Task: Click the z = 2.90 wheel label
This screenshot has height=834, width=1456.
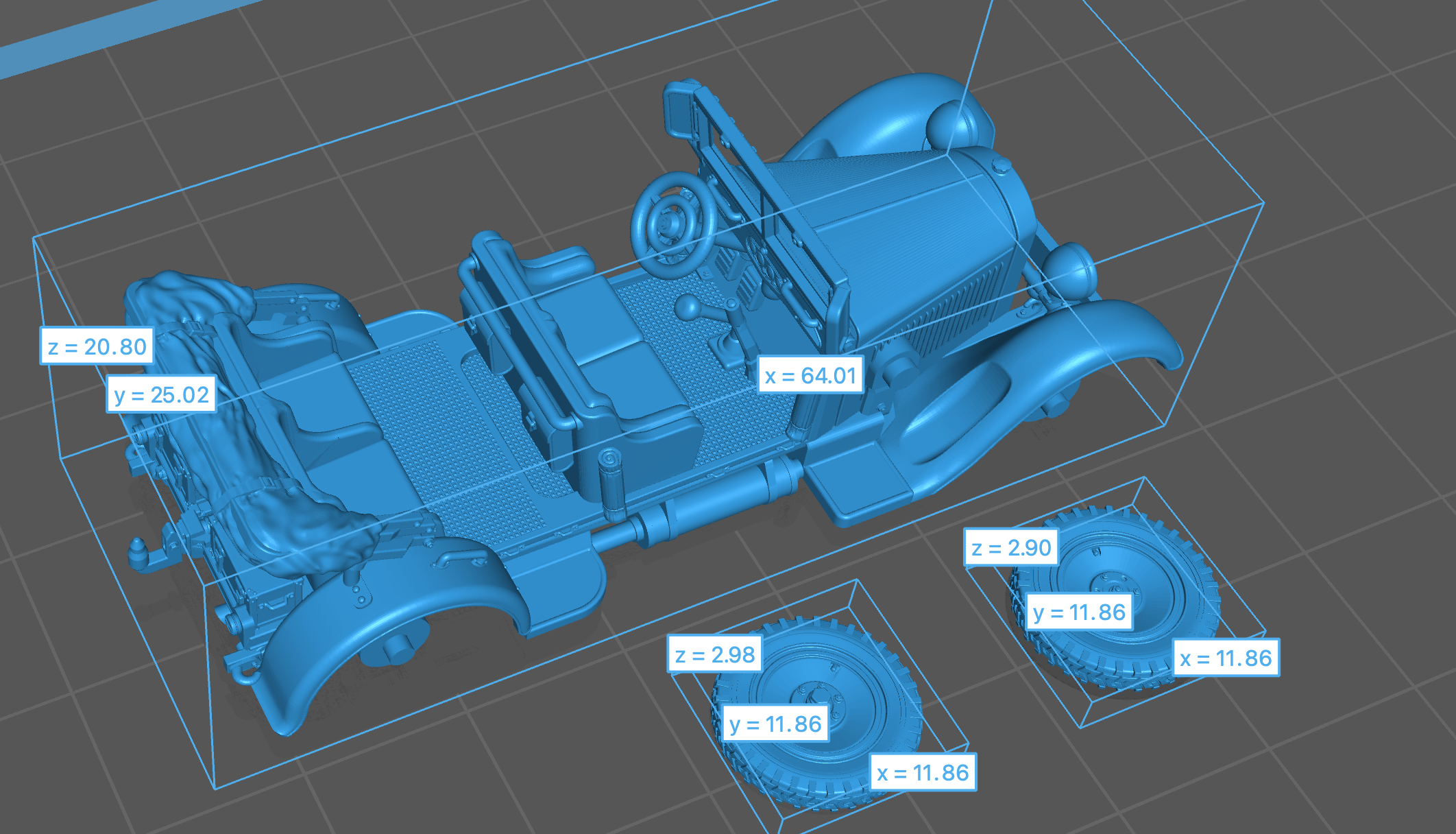Action: [x=1010, y=547]
